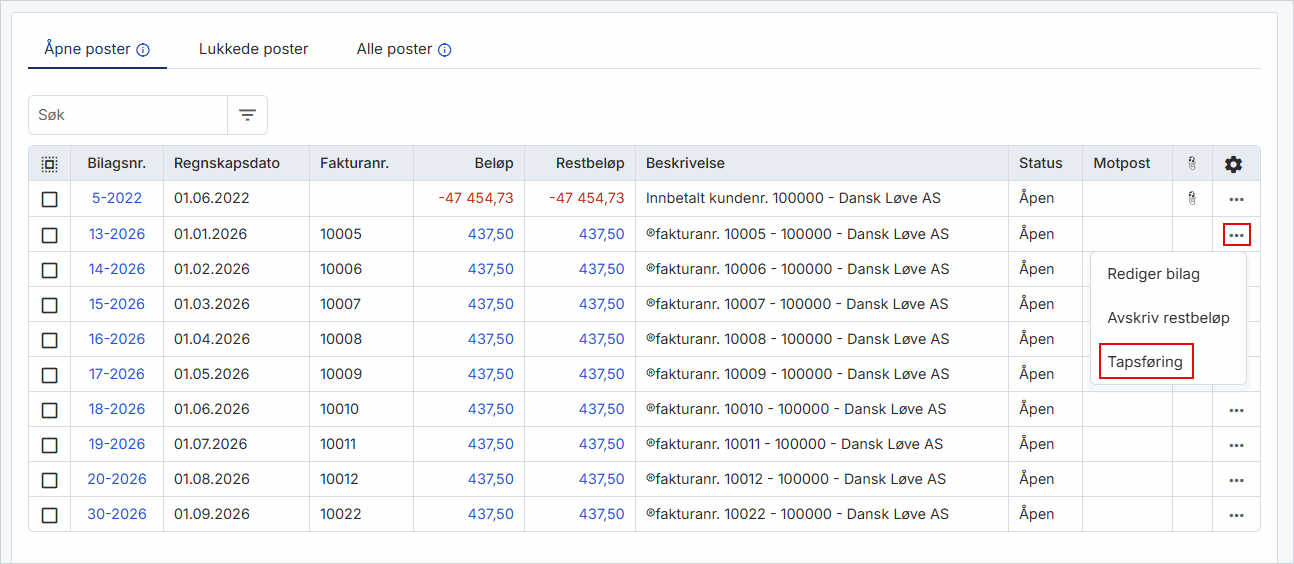Click info icon beside Åpne poster tab
The image size is (1294, 564).
(143, 50)
